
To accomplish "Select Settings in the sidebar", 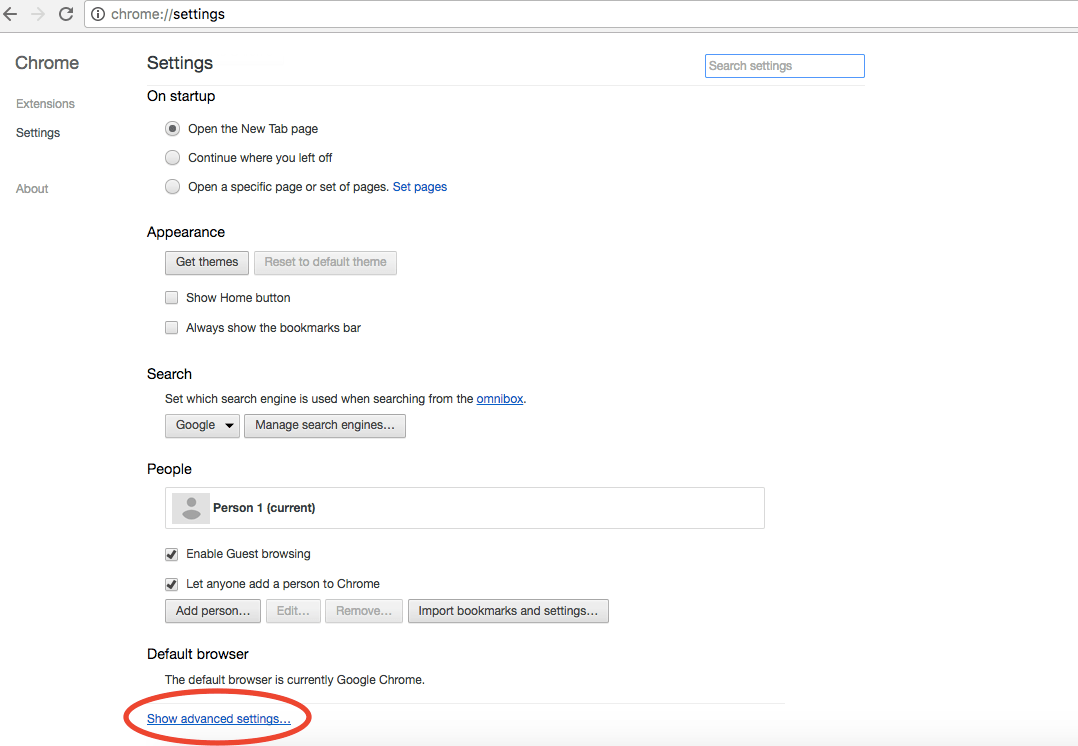I will (38, 133).
